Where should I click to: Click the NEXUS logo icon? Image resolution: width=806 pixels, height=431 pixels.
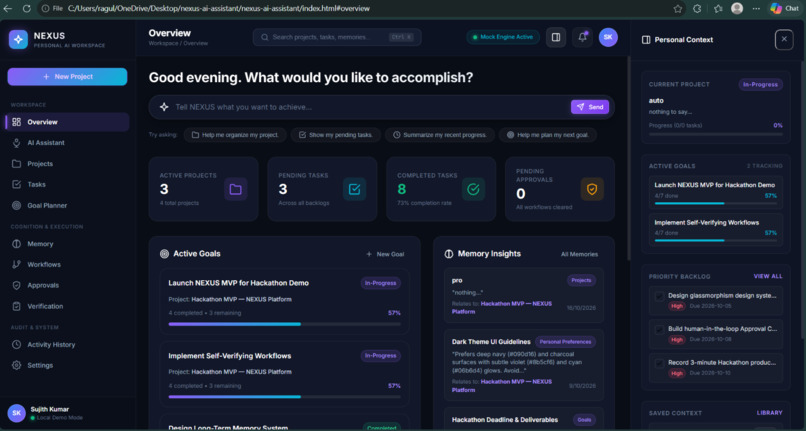(x=18, y=40)
